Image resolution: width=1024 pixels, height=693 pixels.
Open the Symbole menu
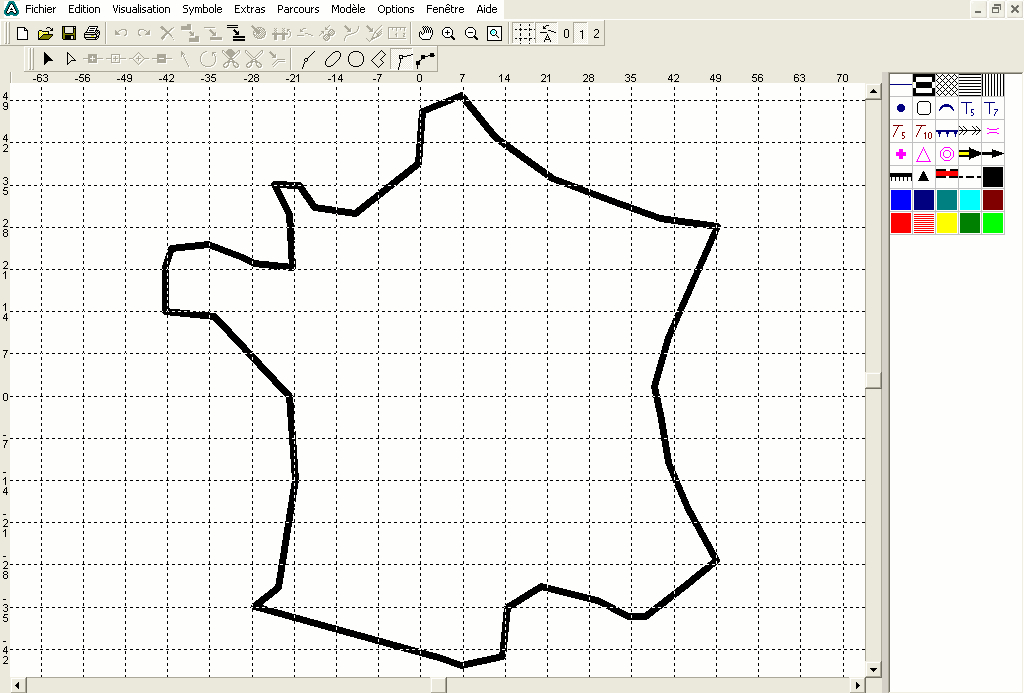[202, 9]
